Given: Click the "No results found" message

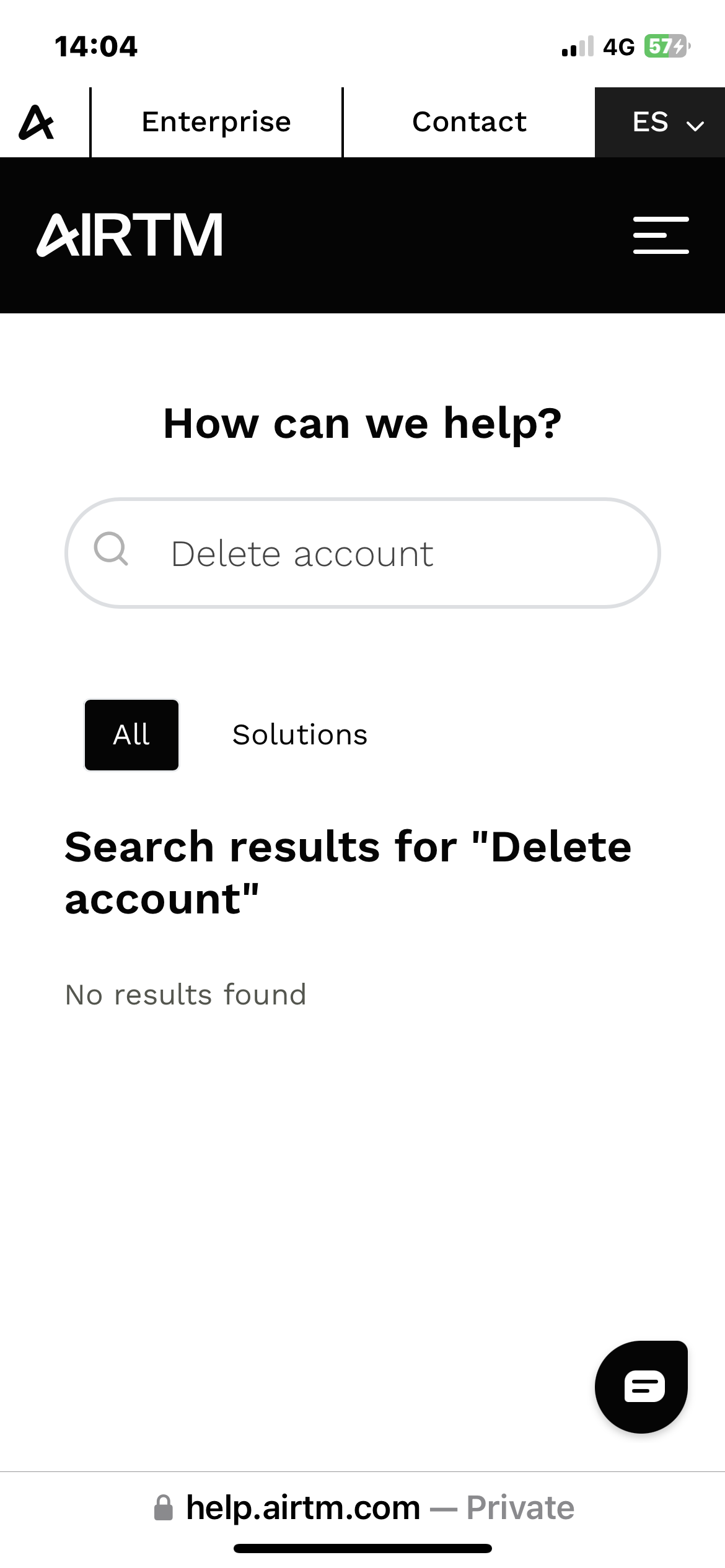Looking at the screenshot, I should 186,995.
